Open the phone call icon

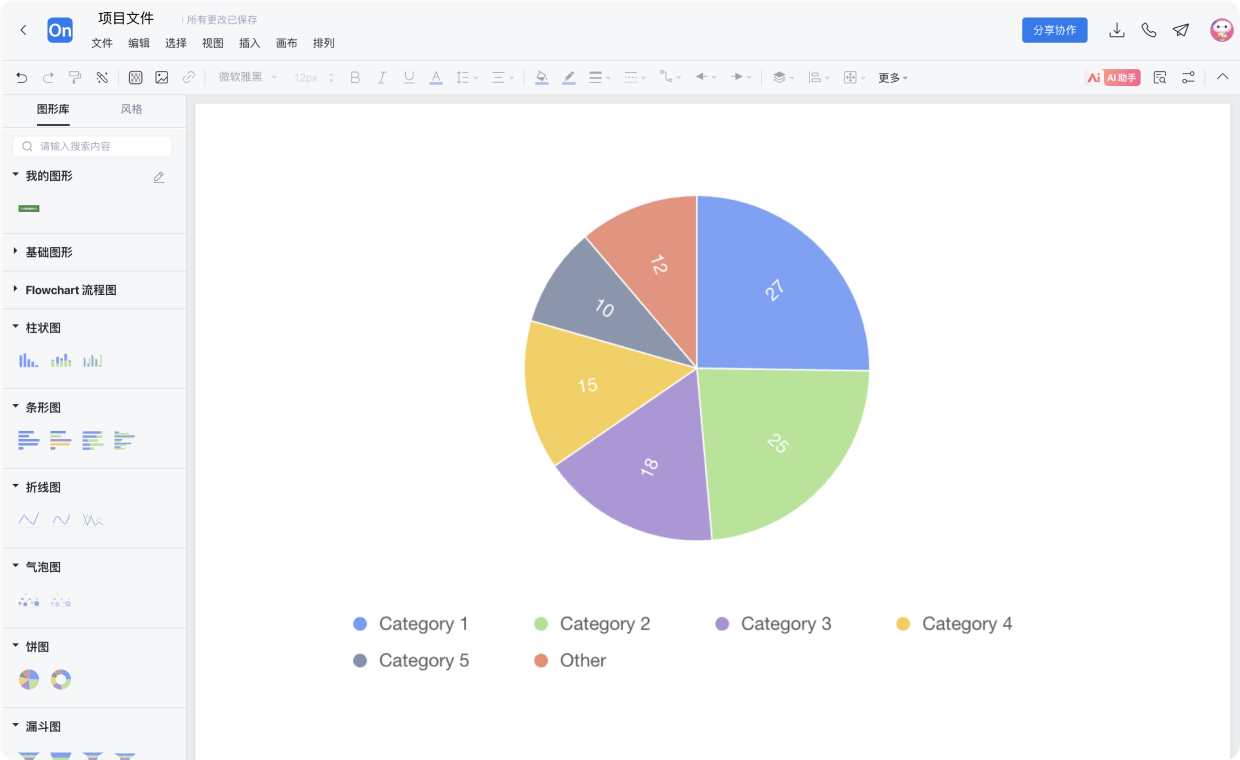(1149, 30)
